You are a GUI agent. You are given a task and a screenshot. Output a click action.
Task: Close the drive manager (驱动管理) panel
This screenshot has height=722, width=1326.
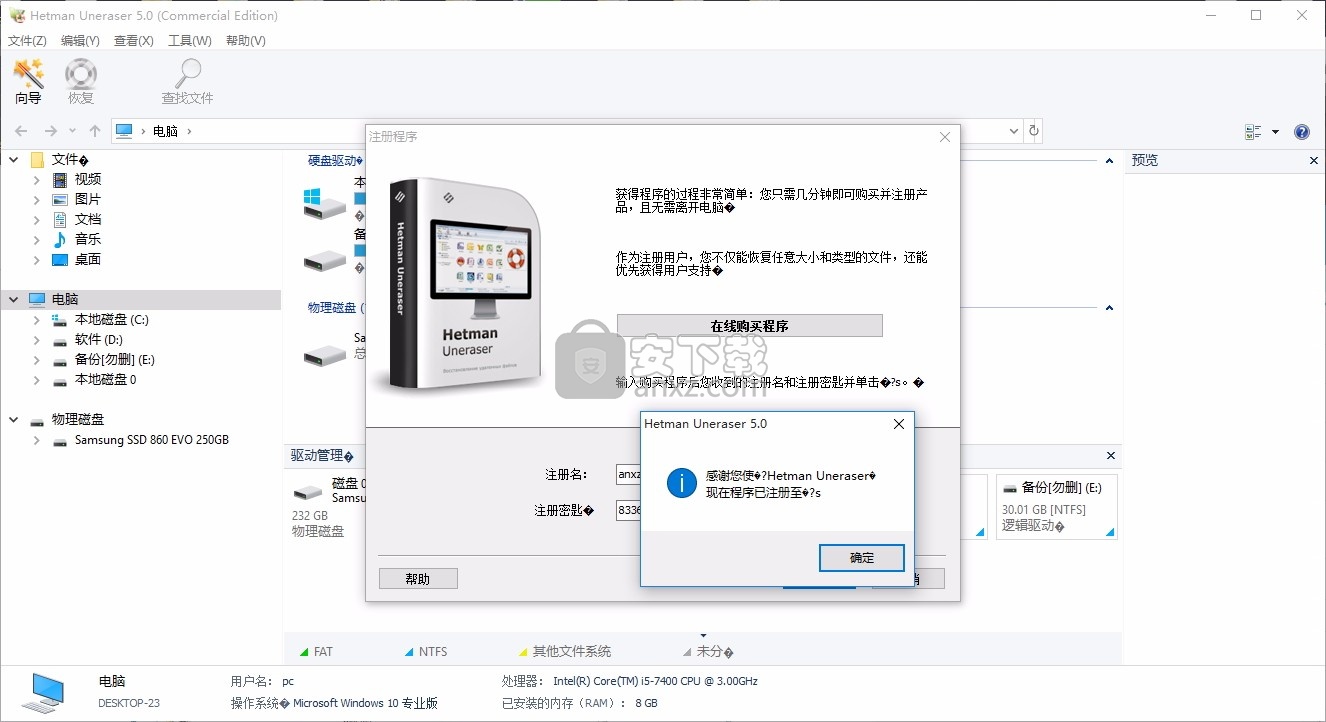pyautogui.click(x=1111, y=456)
